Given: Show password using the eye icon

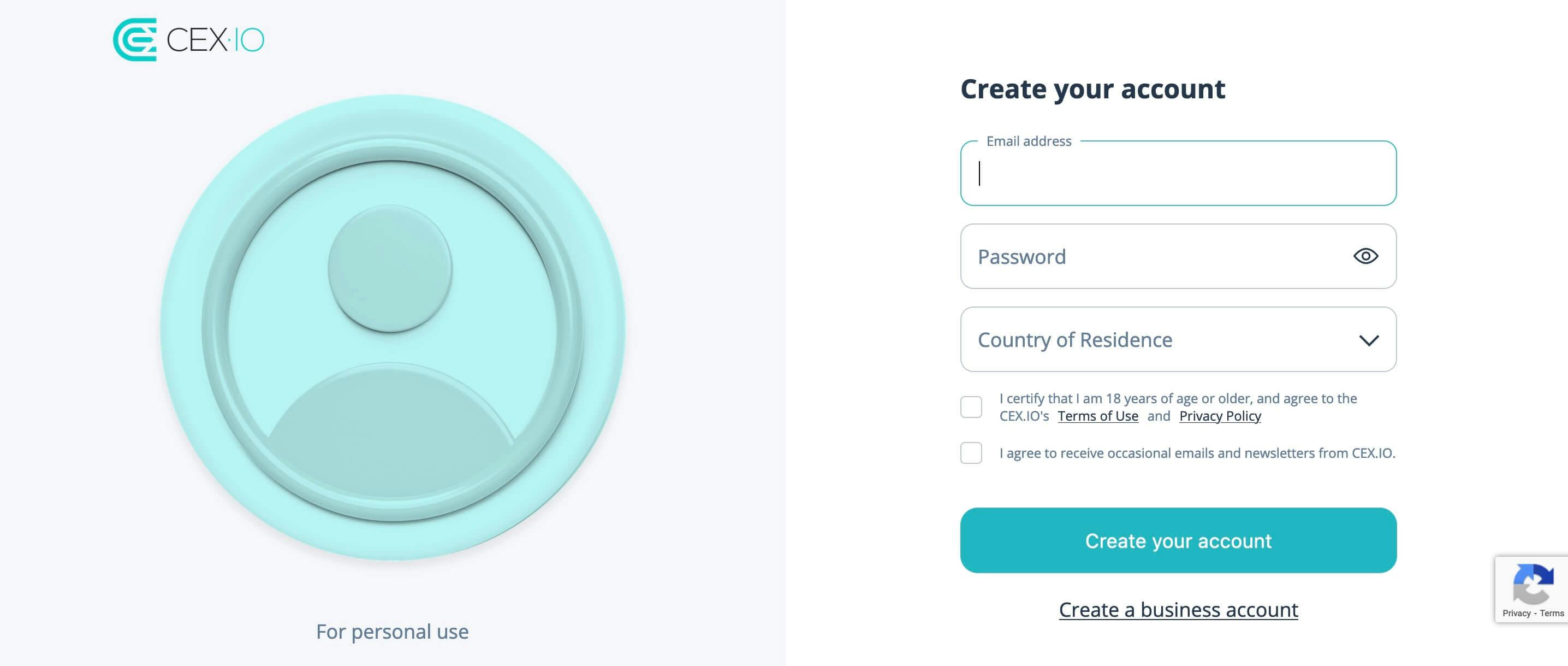Looking at the screenshot, I should tap(1365, 256).
